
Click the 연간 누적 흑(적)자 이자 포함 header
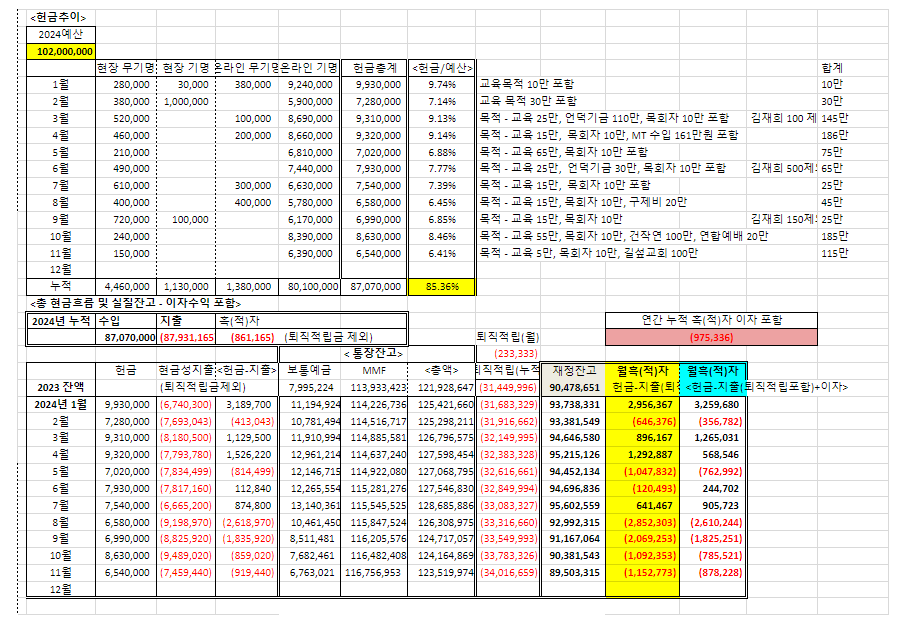(711, 320)
